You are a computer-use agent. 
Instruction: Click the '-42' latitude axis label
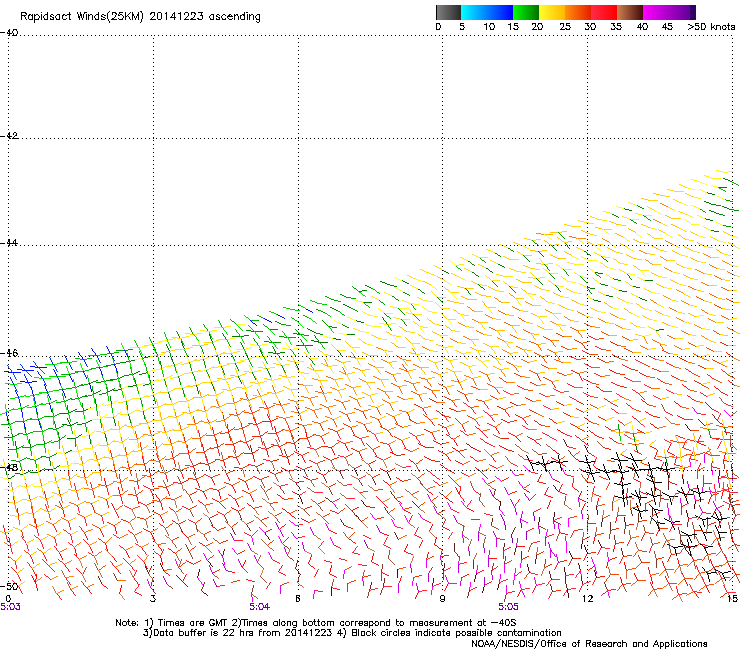pyautogui.click(x=9, y=135)
